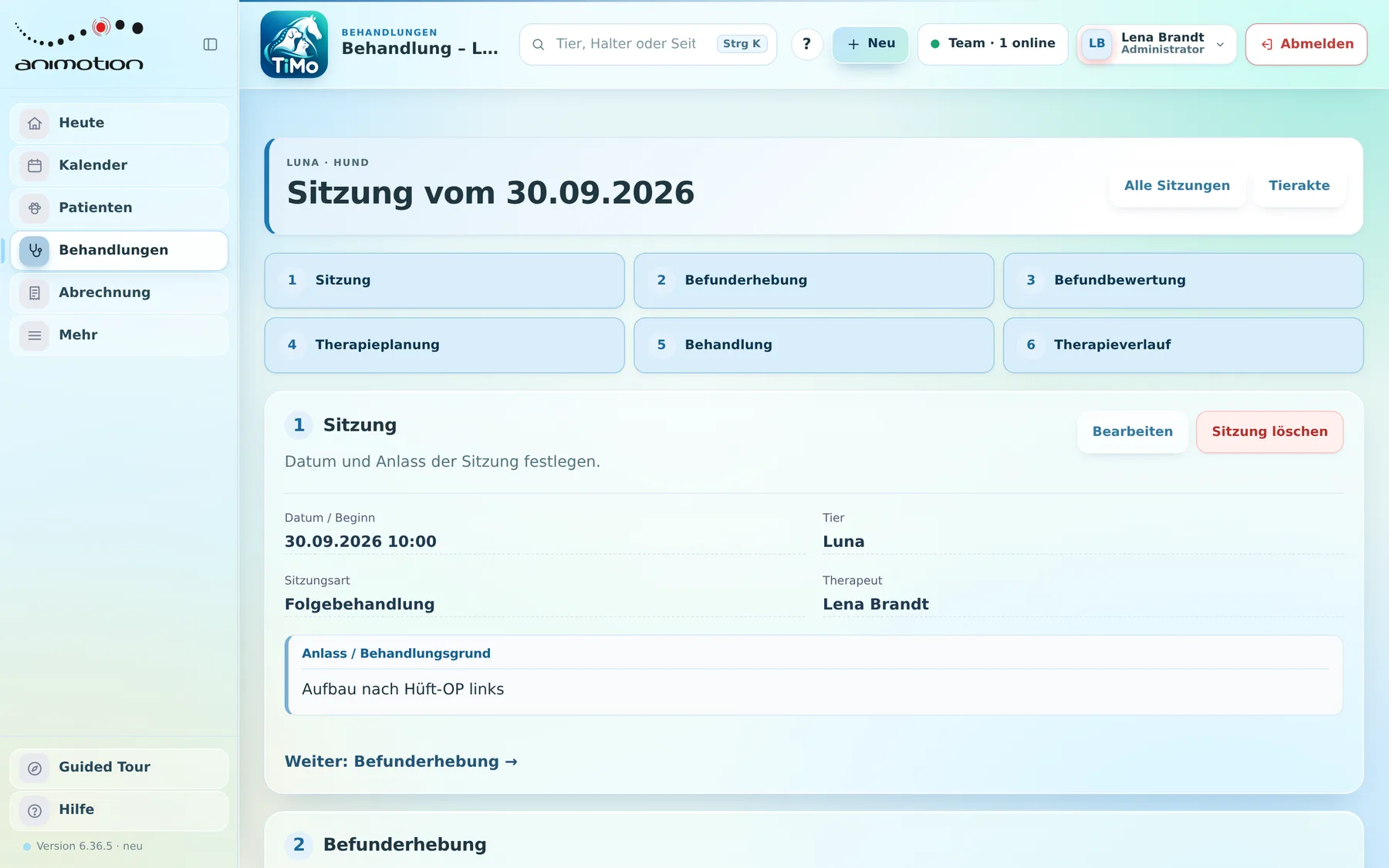Click the Neu button
The image size is (1389, 868).
[870, 44]
